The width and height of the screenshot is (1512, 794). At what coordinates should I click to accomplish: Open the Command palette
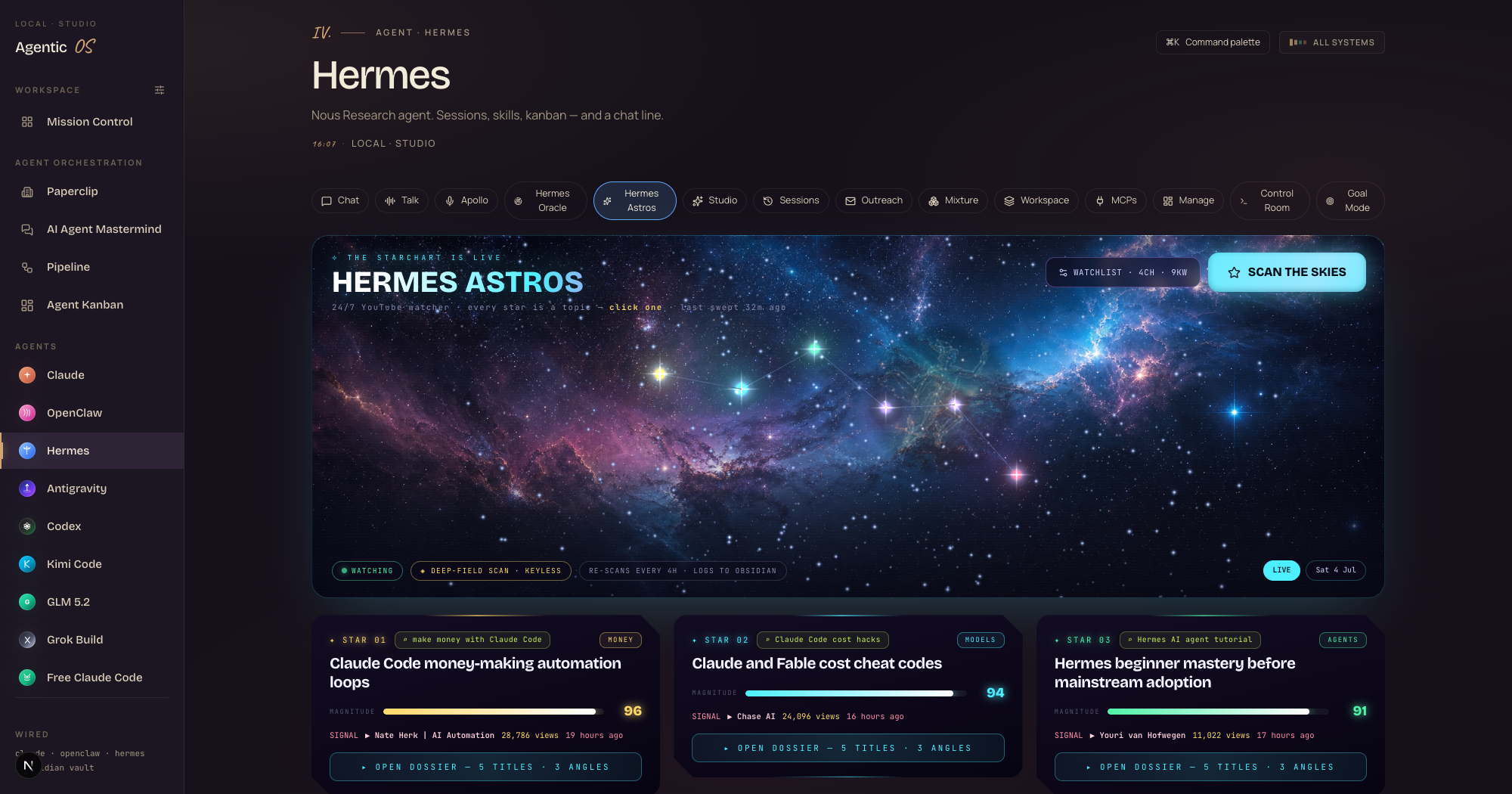pyautogui.click(x=1213, y=42)
